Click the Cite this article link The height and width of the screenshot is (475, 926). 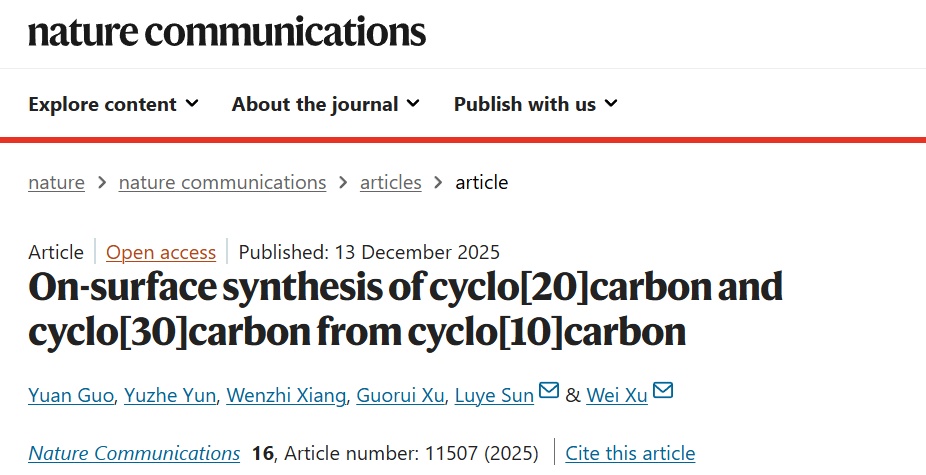[x=630, y=453]
